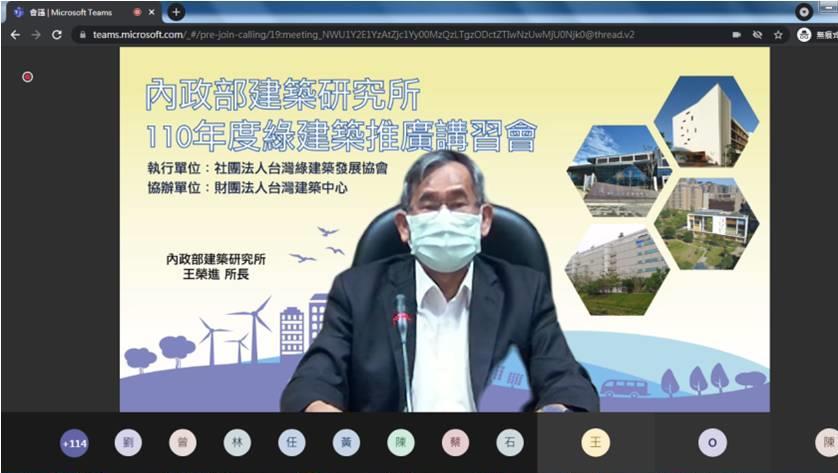The image size is (838, 473).
Task: Select participant avatar 蔡
Action: pyautogui.click(x=455, y=443)
